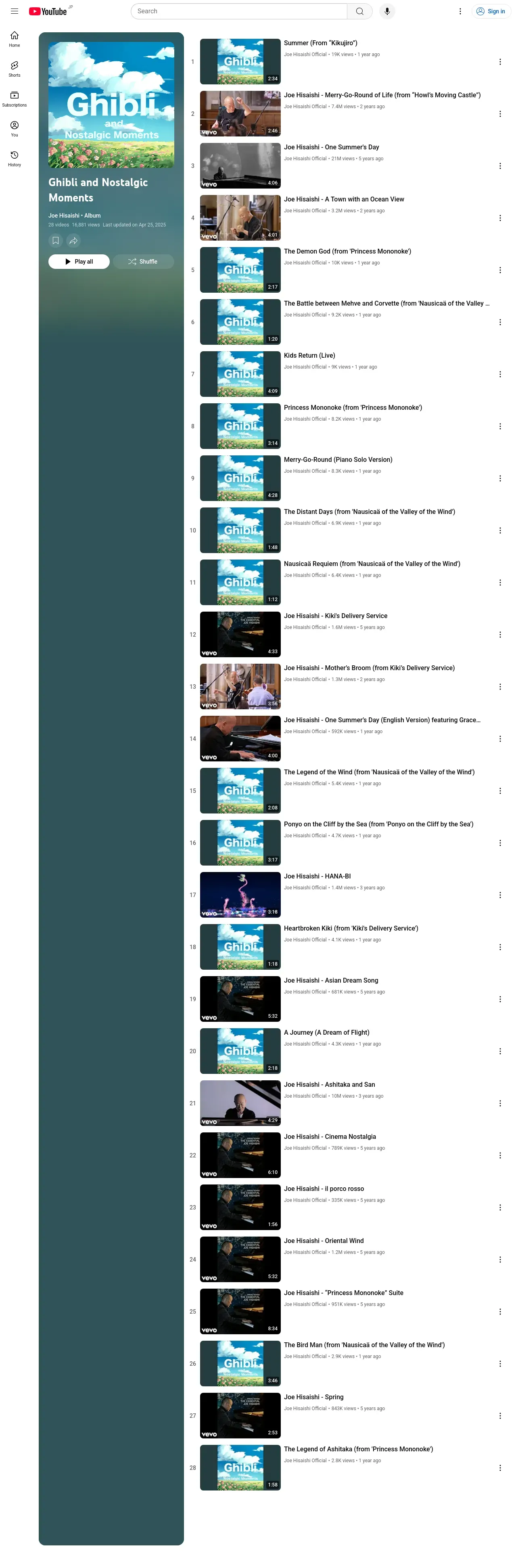
Task: Click the Sign in button
Action: [x=491, y=11]
